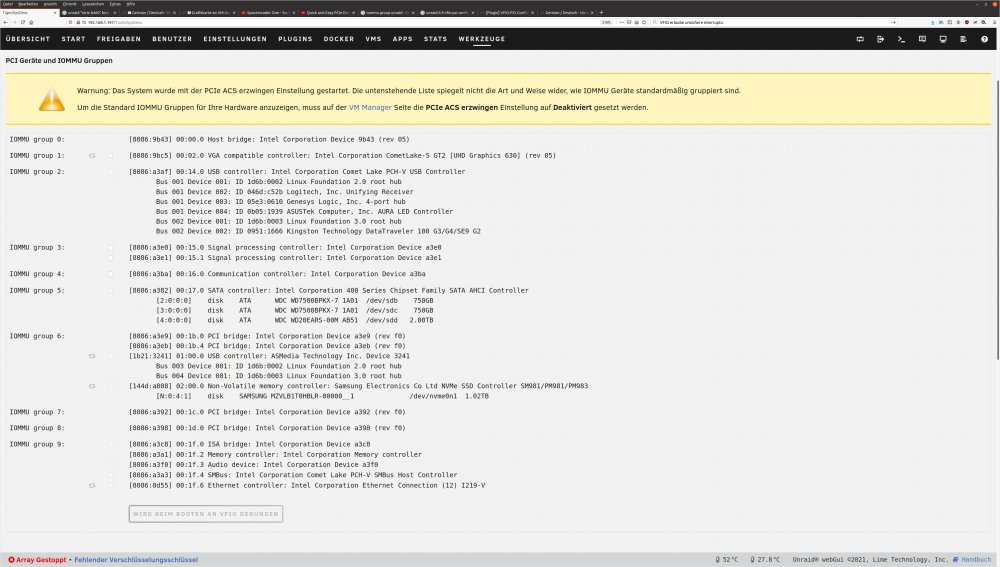Open the ÜBERSICHT menu
This screenshot has width=1000, height=567.
(28, 39)
